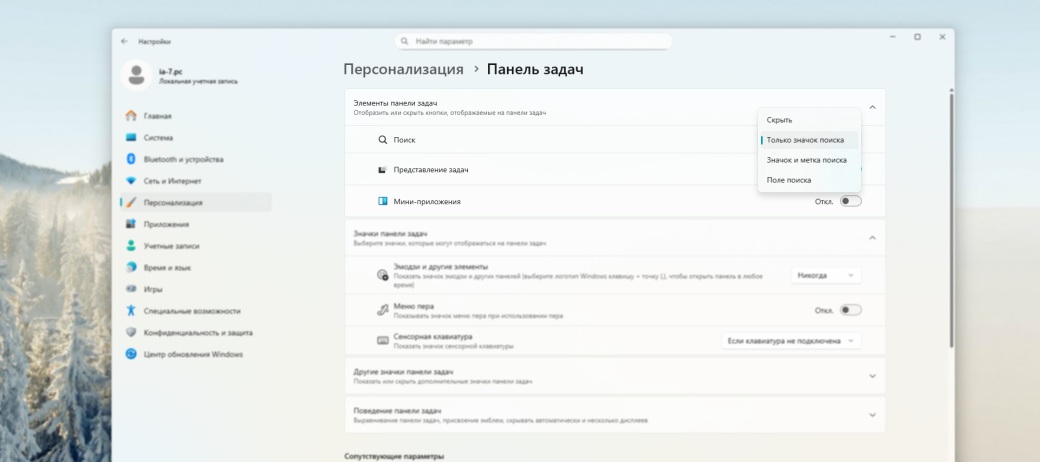Click the Конфиденциальность и защита shield icon

(x=131, y=333)
